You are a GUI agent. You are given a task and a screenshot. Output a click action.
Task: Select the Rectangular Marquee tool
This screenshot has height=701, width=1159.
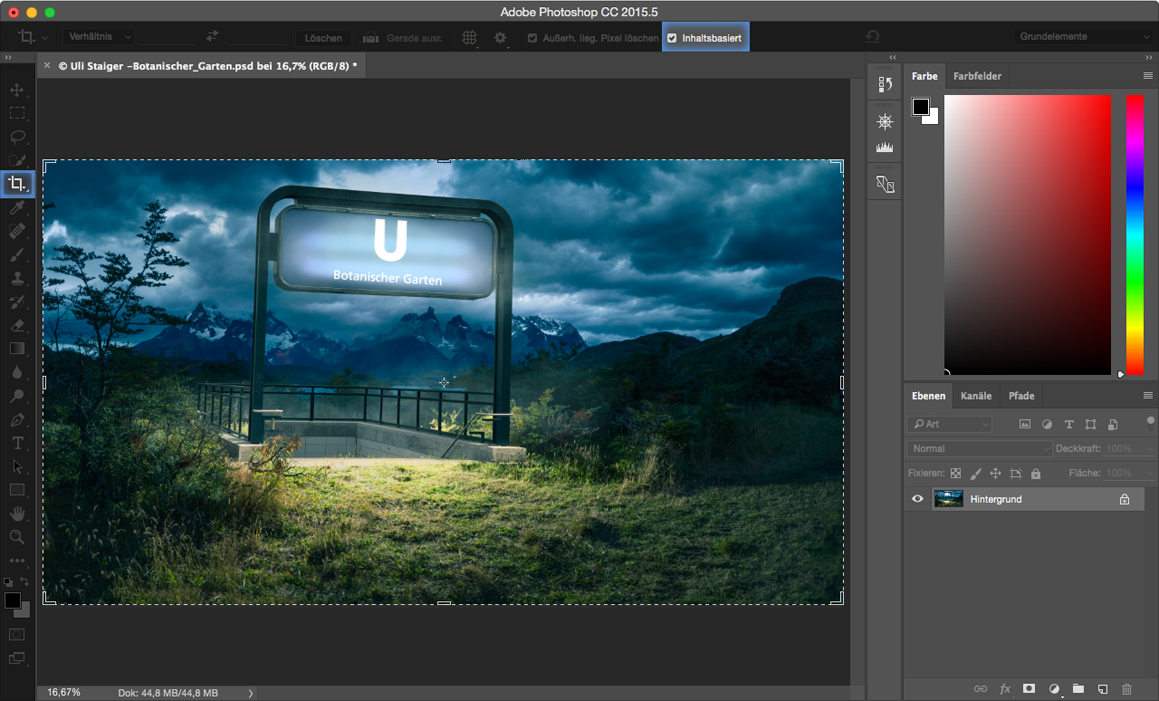click(16, 113)
